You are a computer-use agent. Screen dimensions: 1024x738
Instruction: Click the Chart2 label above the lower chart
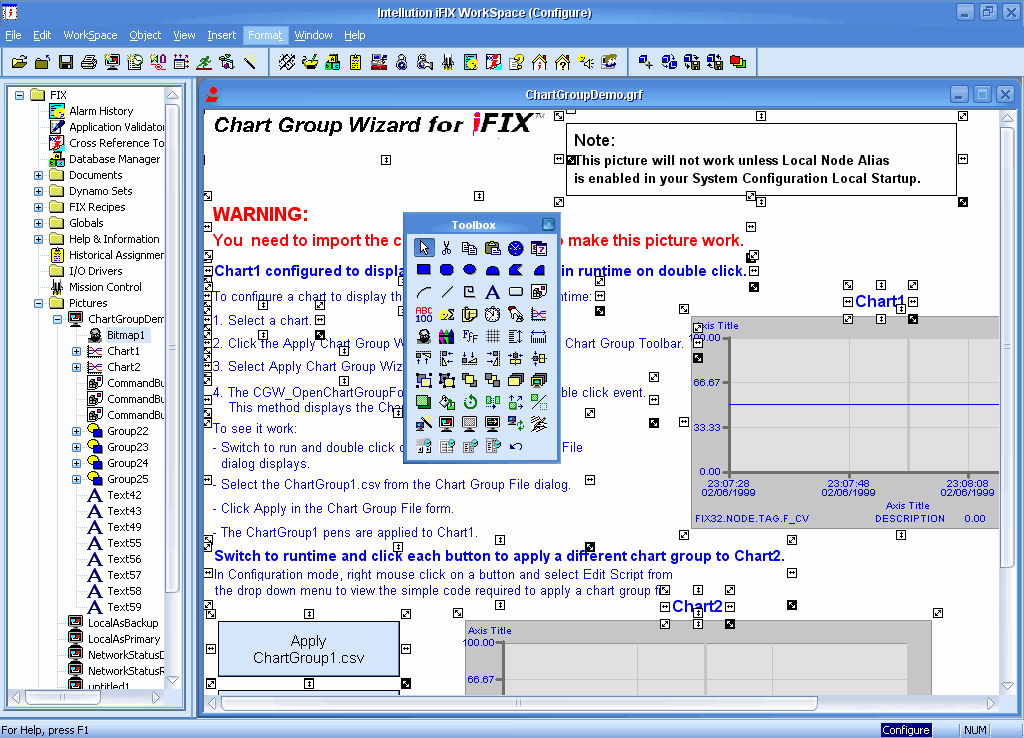point(697,607)
